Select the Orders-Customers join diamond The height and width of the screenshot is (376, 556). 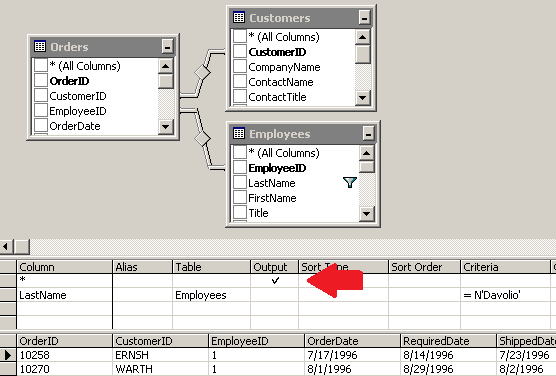coord(202,72)
